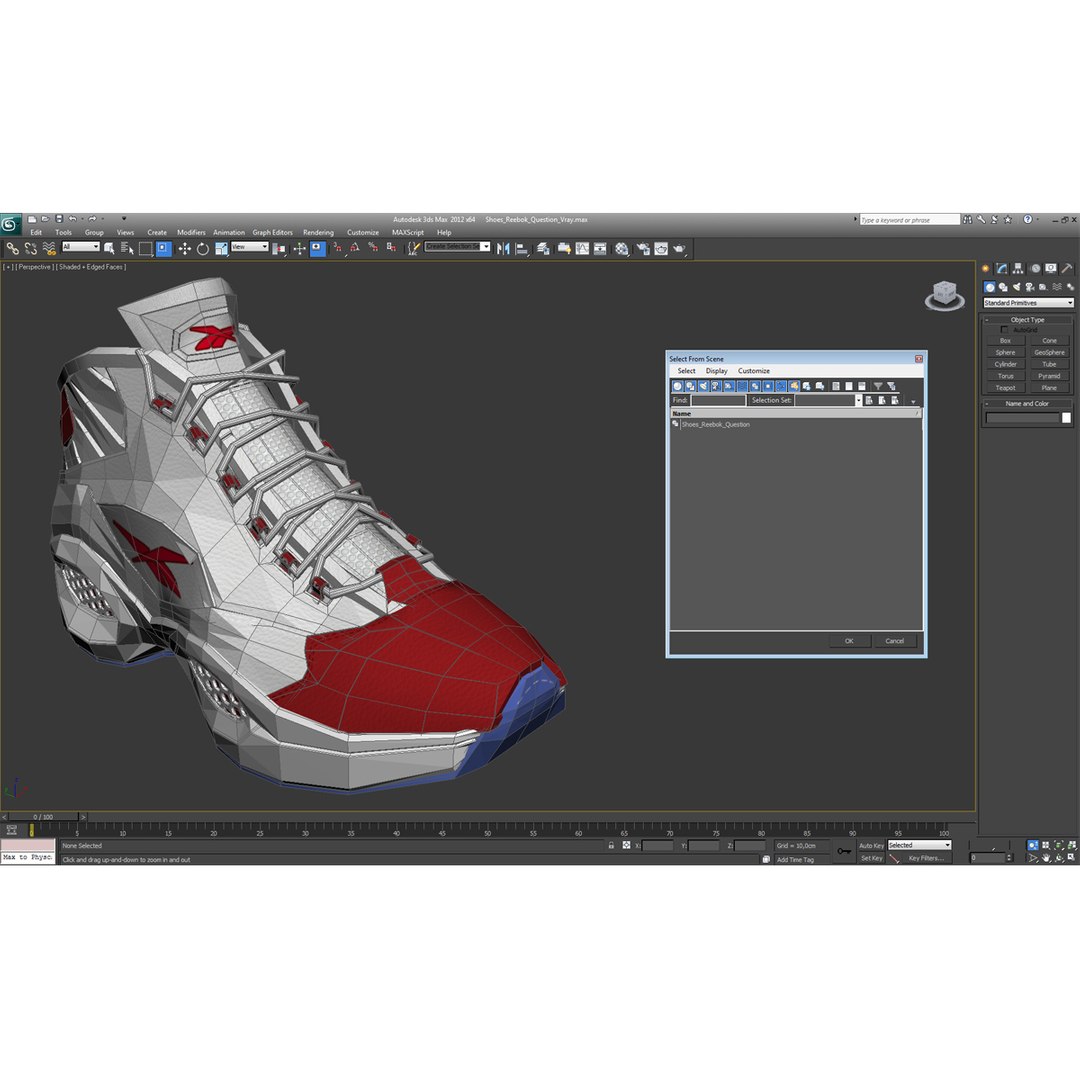The height and width of the screenshot is (1080, 1080).
Task: Click the Bind to Space Warp tool
Action: coord(49,249)
